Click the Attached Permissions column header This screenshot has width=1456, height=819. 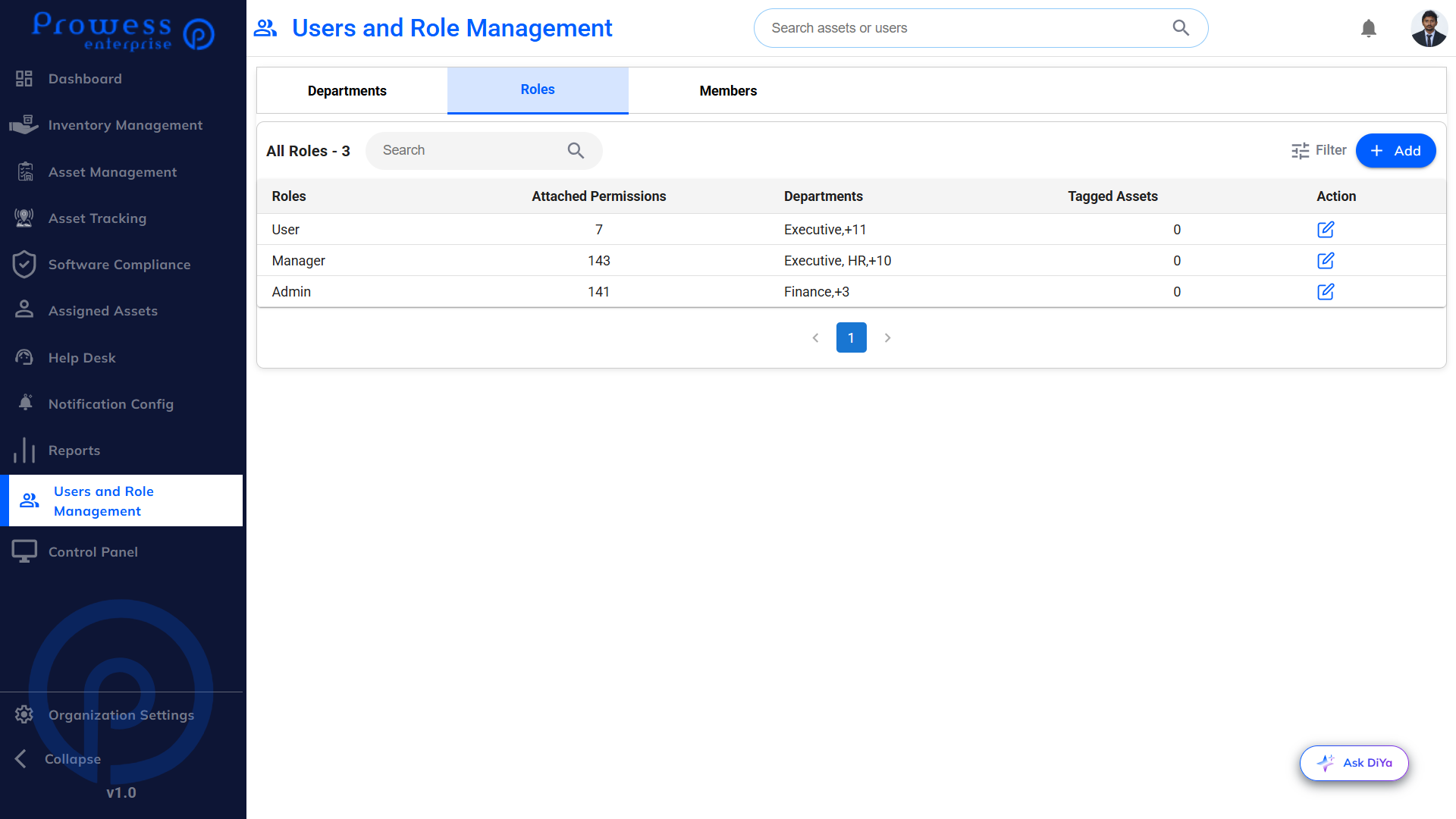(x=598, y=196)
